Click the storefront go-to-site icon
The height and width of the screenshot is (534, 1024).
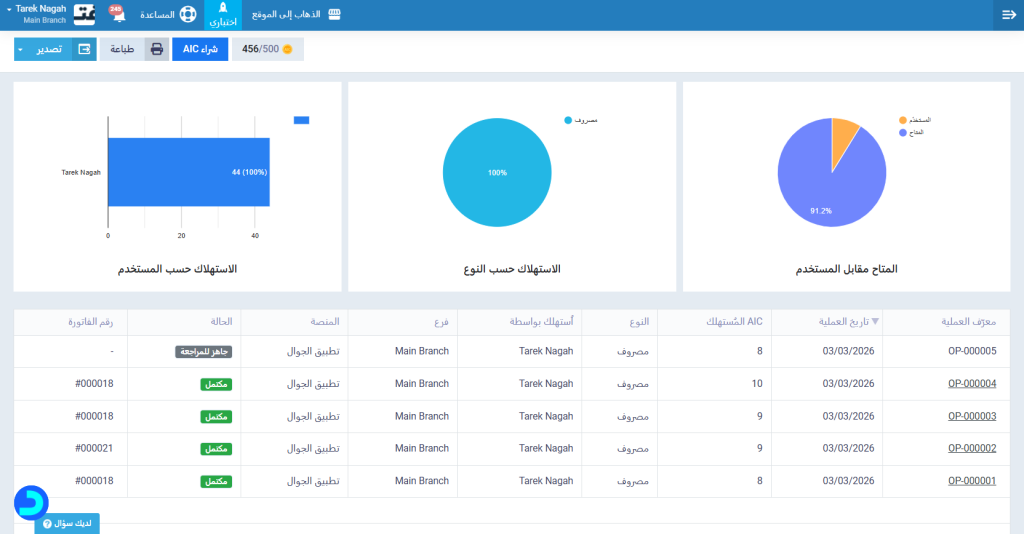click(x=334, y=15)
